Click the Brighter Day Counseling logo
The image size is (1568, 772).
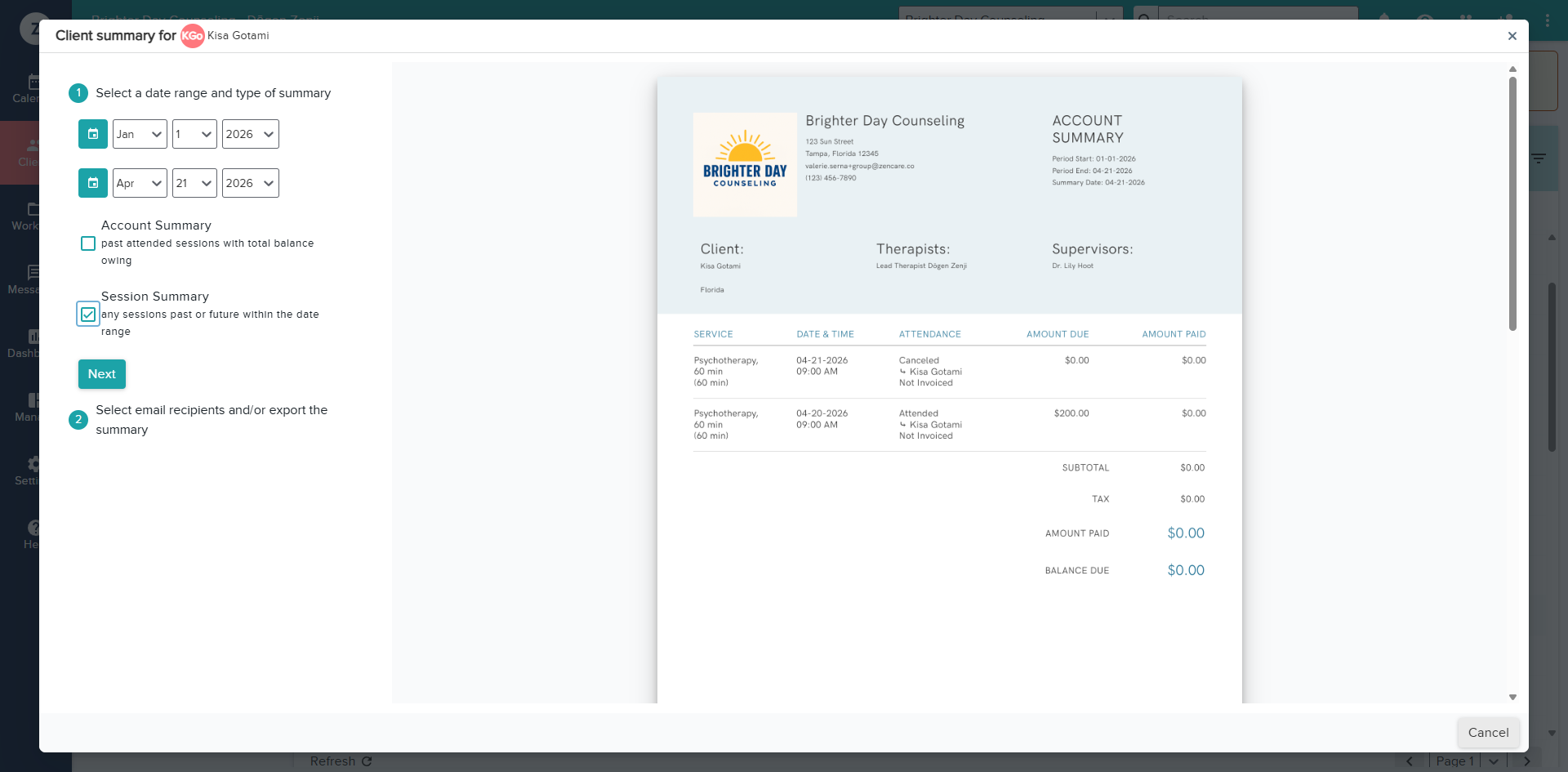pyautogui.click(x=745, y=165)
